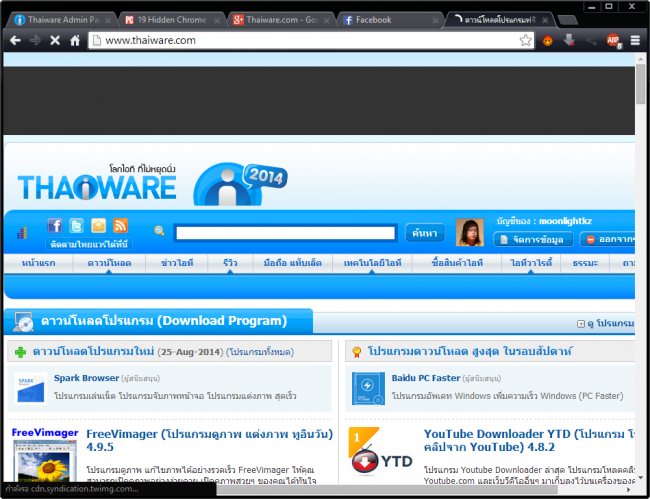Click the new tab button
The height and width of the screenshot is (499, 650).
(567, 20)
